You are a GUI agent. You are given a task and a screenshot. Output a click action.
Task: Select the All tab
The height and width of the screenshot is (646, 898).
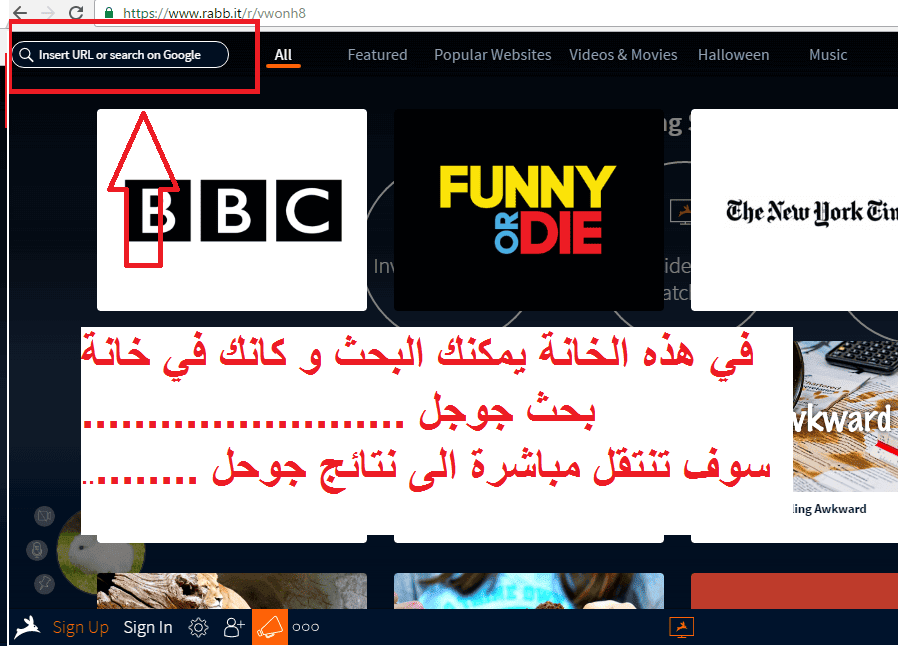tap(283, 55)
